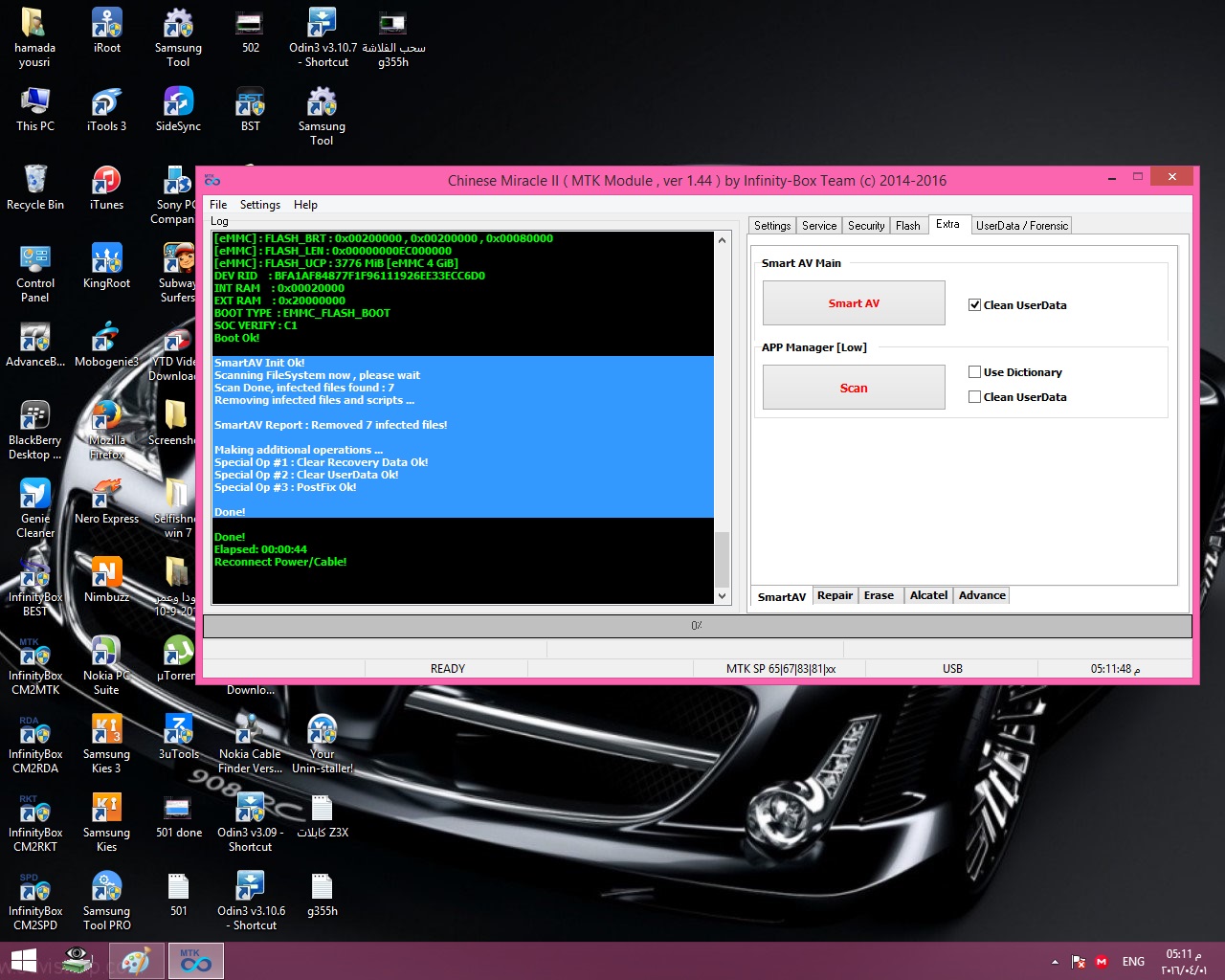Switch to the Advance bottom tab
Screen dimensions: 1225x980
[982, 595]
